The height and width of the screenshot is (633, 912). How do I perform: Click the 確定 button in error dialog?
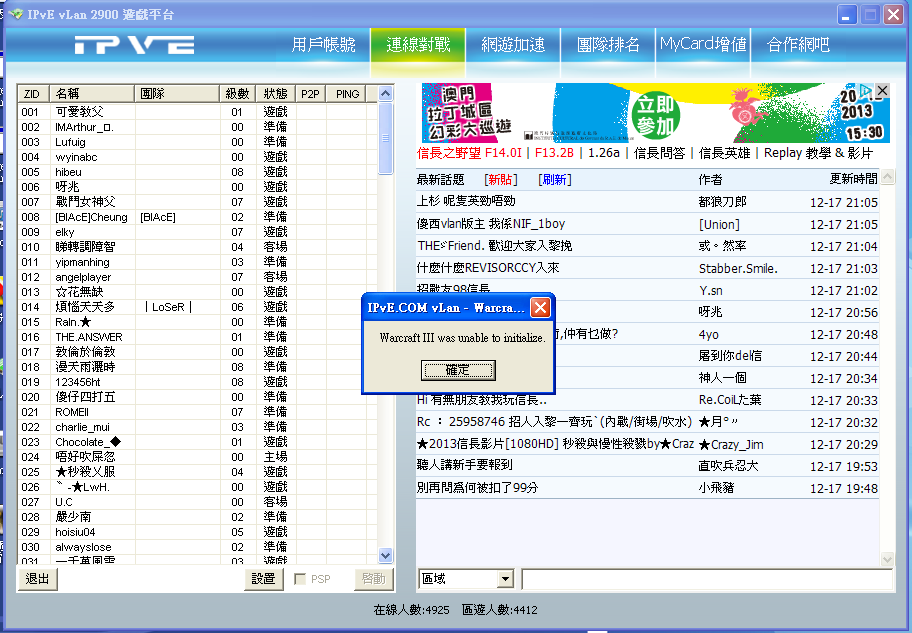click(x=458, y=370)
